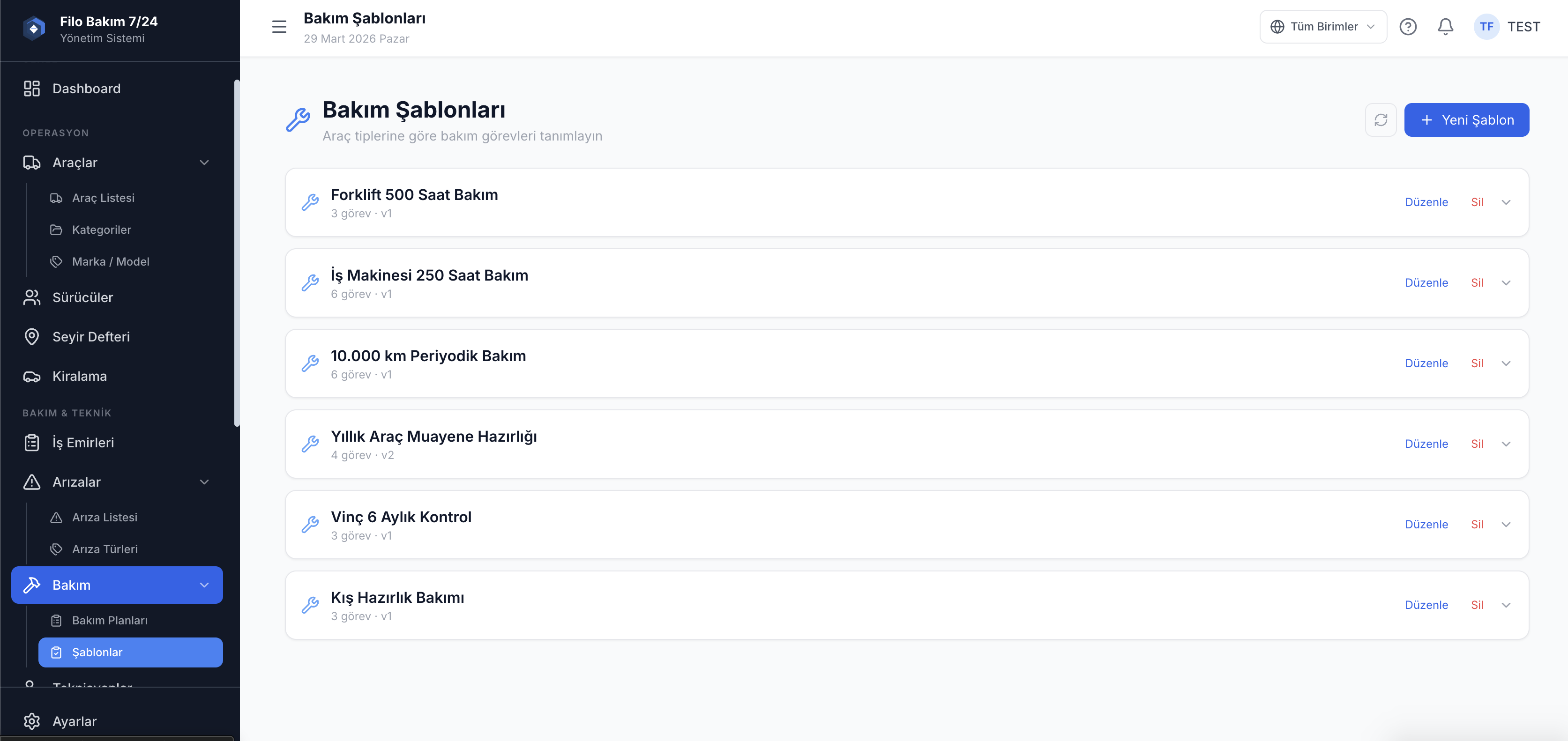The height and width of the screenshot is (741, 1568).
Task: Toggle the hamburger sidebar menu icon
Action: pos(279,27)
